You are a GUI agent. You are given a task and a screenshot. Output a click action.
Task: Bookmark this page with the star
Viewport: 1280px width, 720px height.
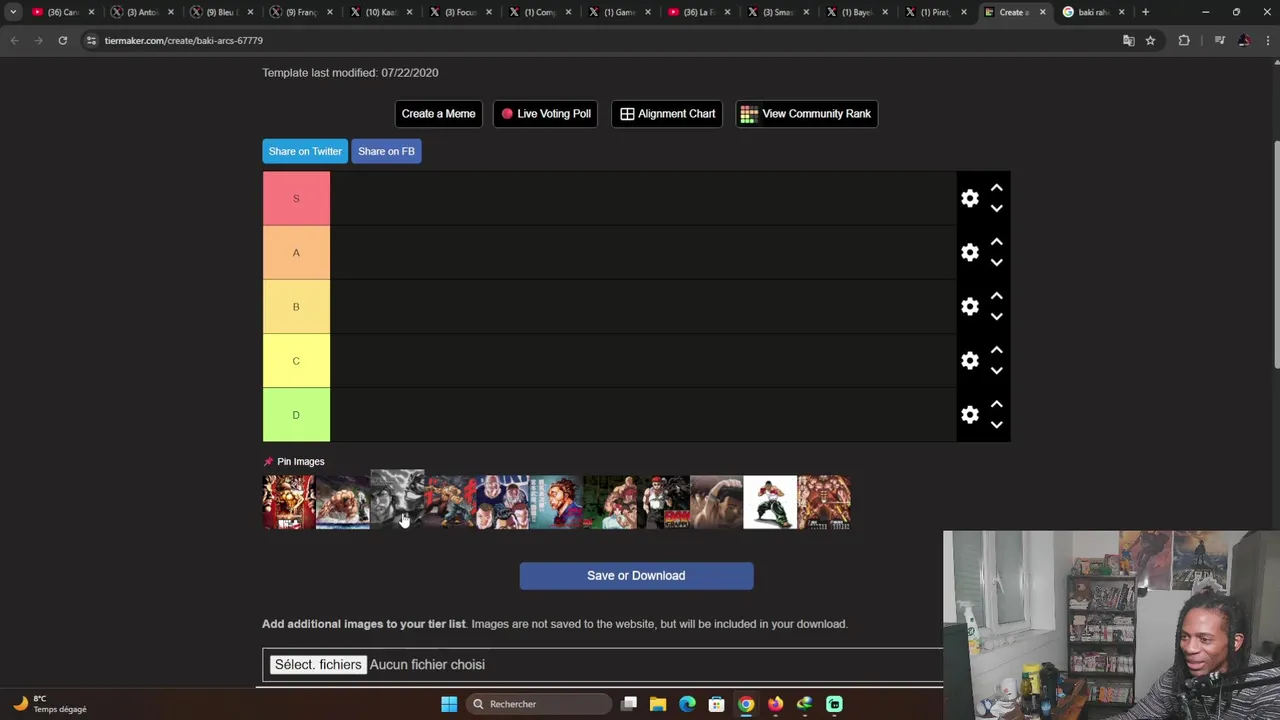point(1150,40)
